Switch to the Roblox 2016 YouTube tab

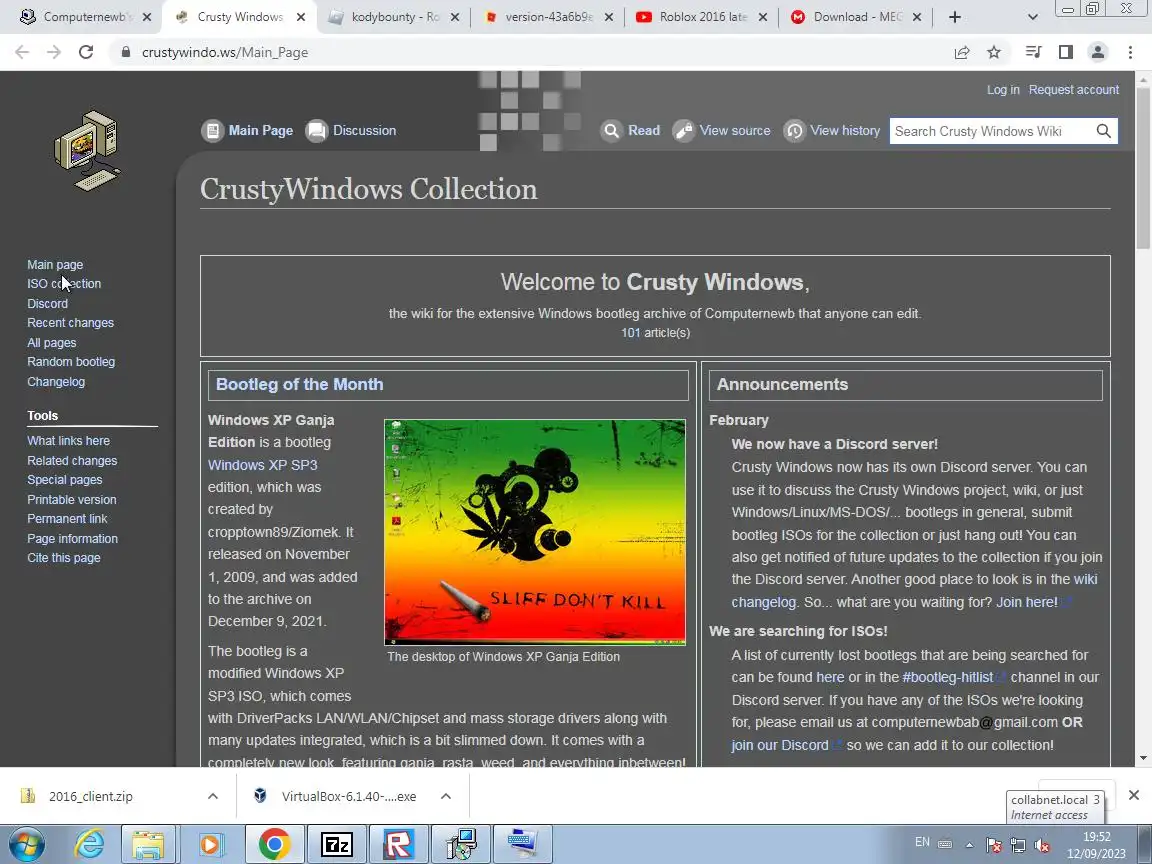(x=702, y=17)
